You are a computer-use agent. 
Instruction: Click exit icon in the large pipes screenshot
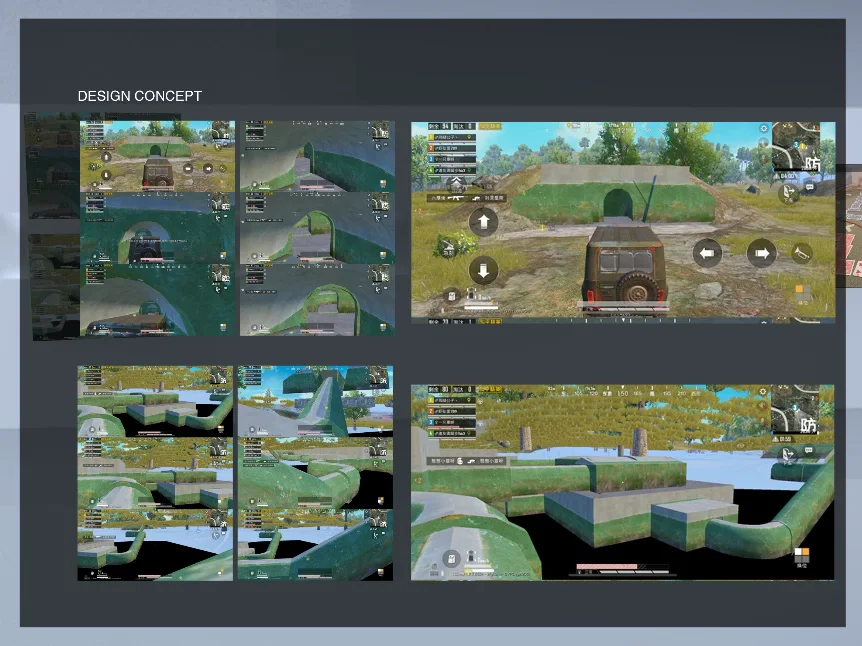pyautogui.click(x=788, y=455)
